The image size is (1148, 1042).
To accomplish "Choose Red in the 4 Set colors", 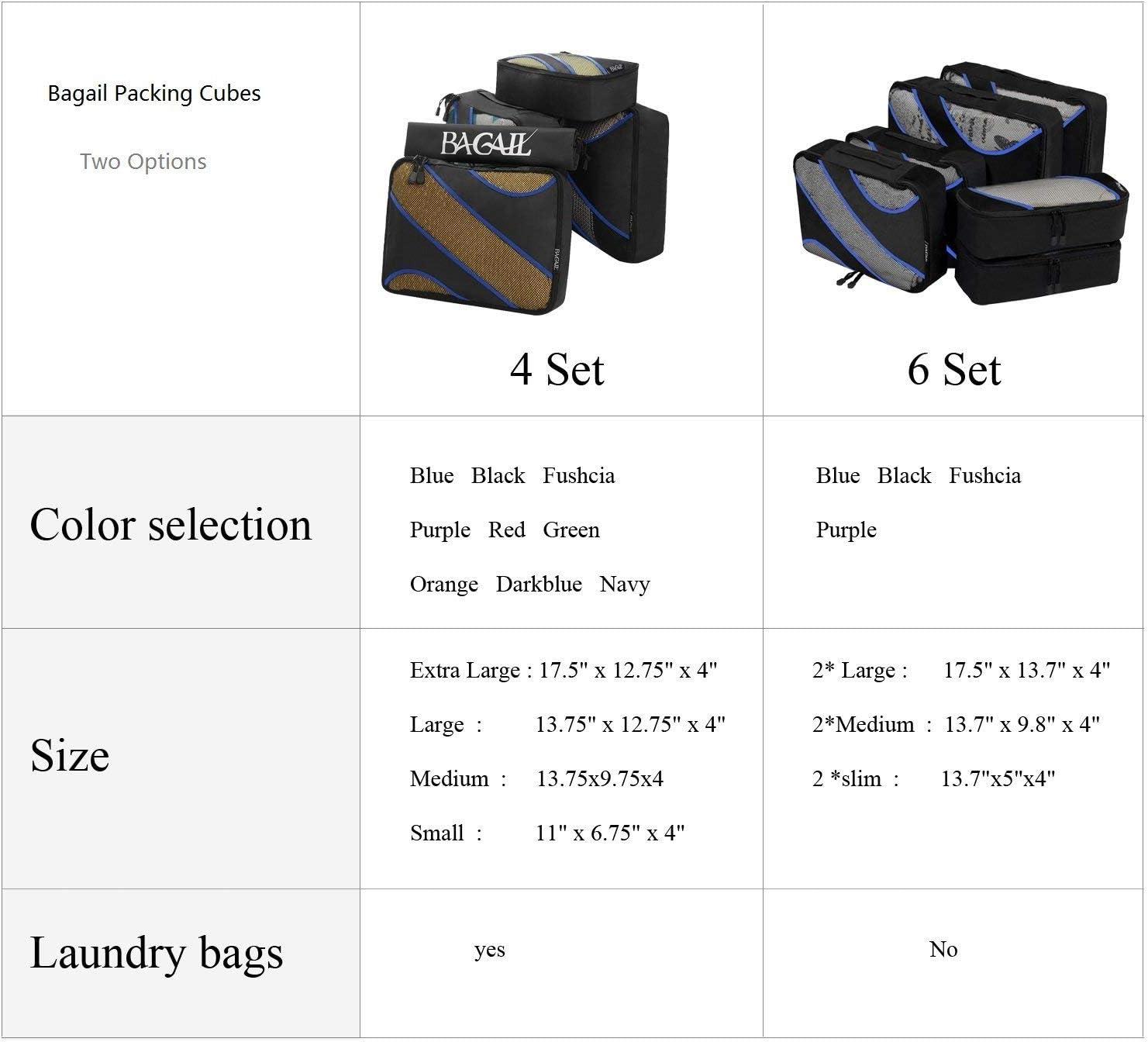I will pyautogui.click(x=506, y=530).
